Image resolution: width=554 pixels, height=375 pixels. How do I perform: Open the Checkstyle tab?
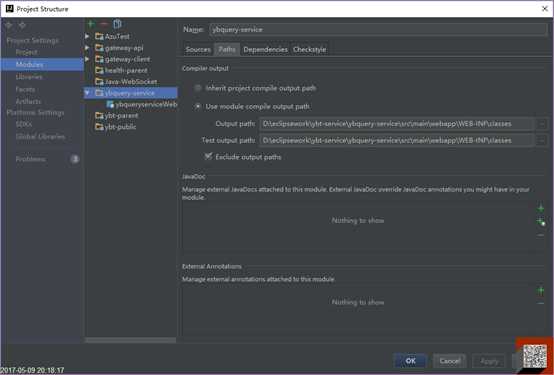(x=310, y=49)
